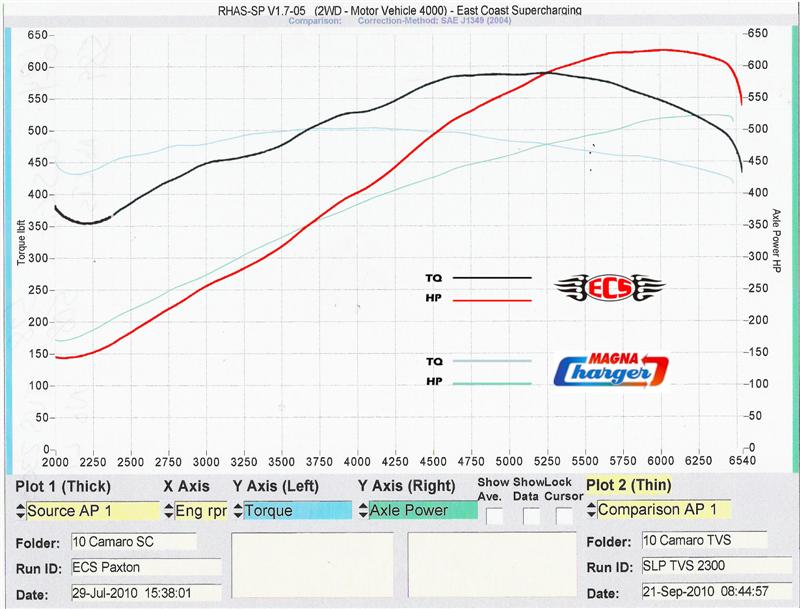
Task: Click the stepper arrows beside Source AP 1
Action: click(20, 511)
